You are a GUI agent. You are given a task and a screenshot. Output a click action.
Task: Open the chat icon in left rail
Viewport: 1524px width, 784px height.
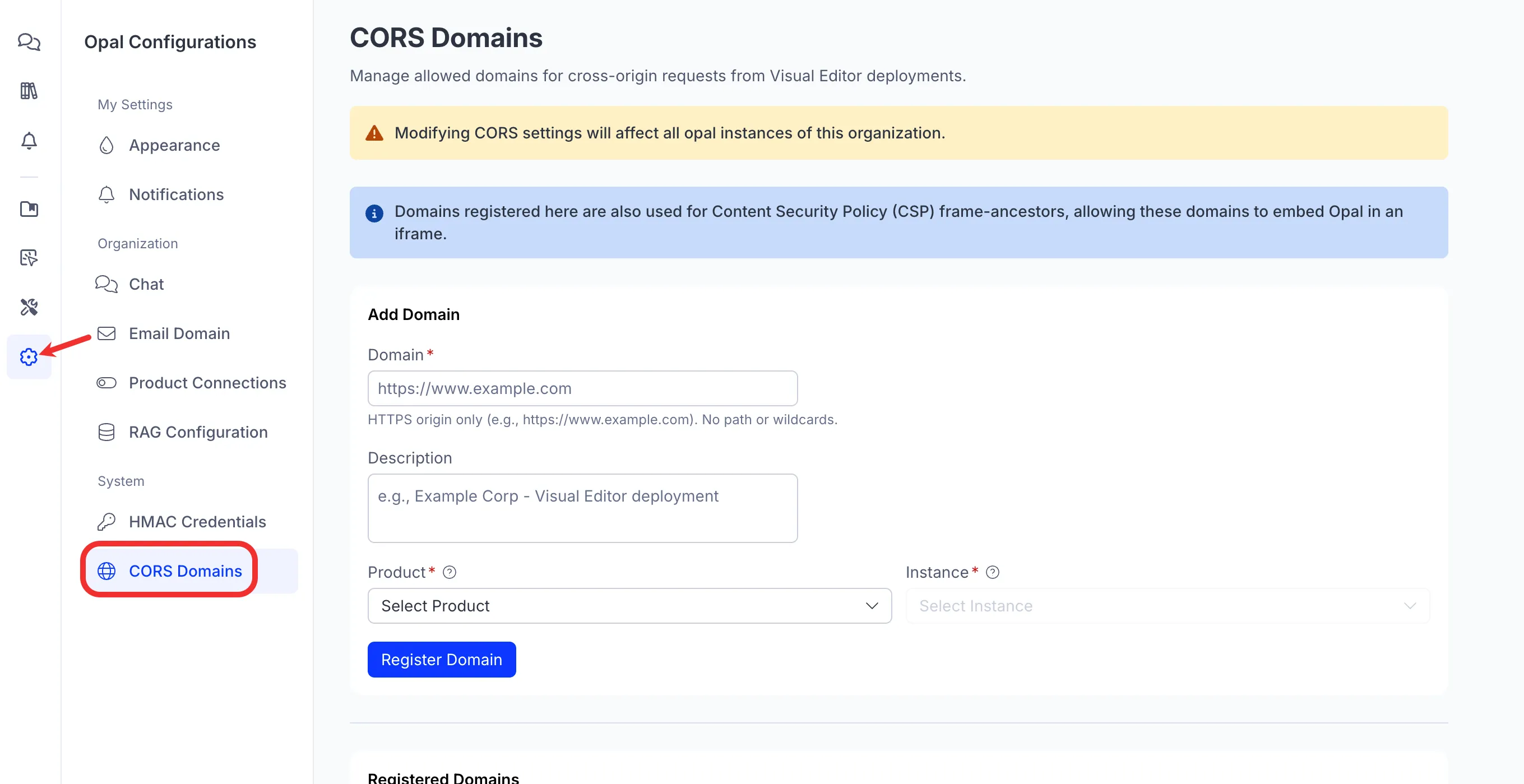pos(29,42)
